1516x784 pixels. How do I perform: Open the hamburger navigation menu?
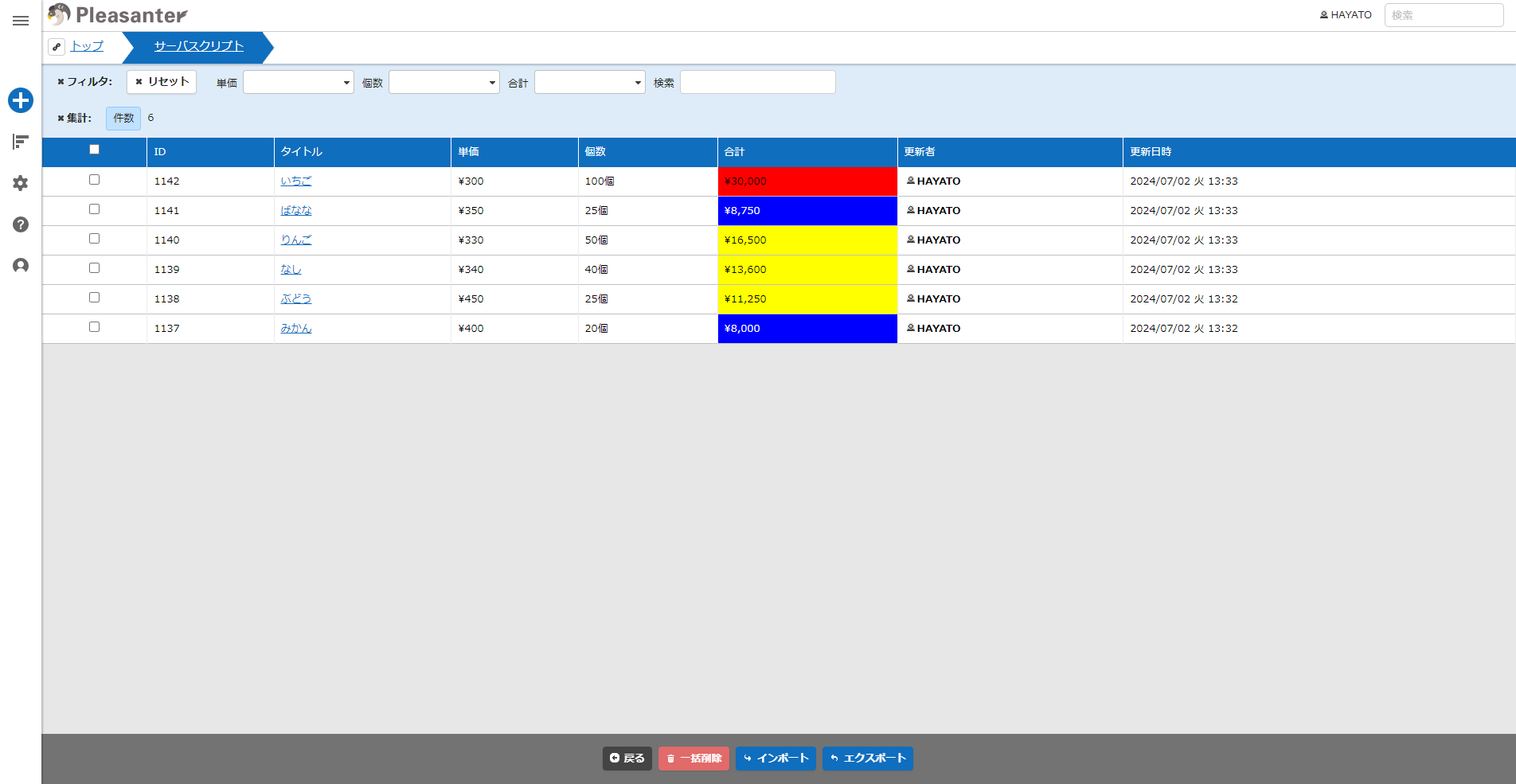(21, 21)
